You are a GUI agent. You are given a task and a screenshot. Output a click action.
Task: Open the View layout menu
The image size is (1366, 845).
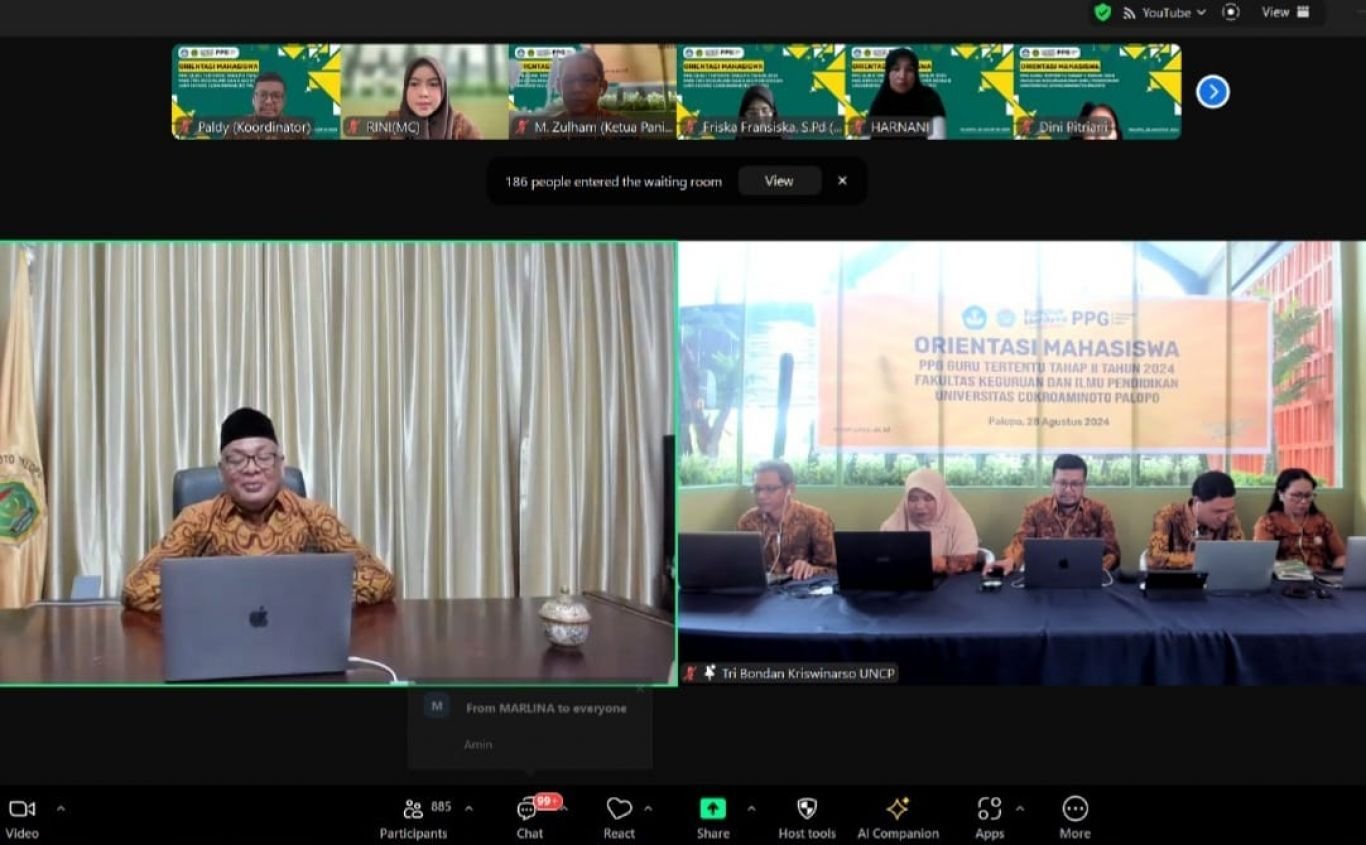(x=1285, y=12)
